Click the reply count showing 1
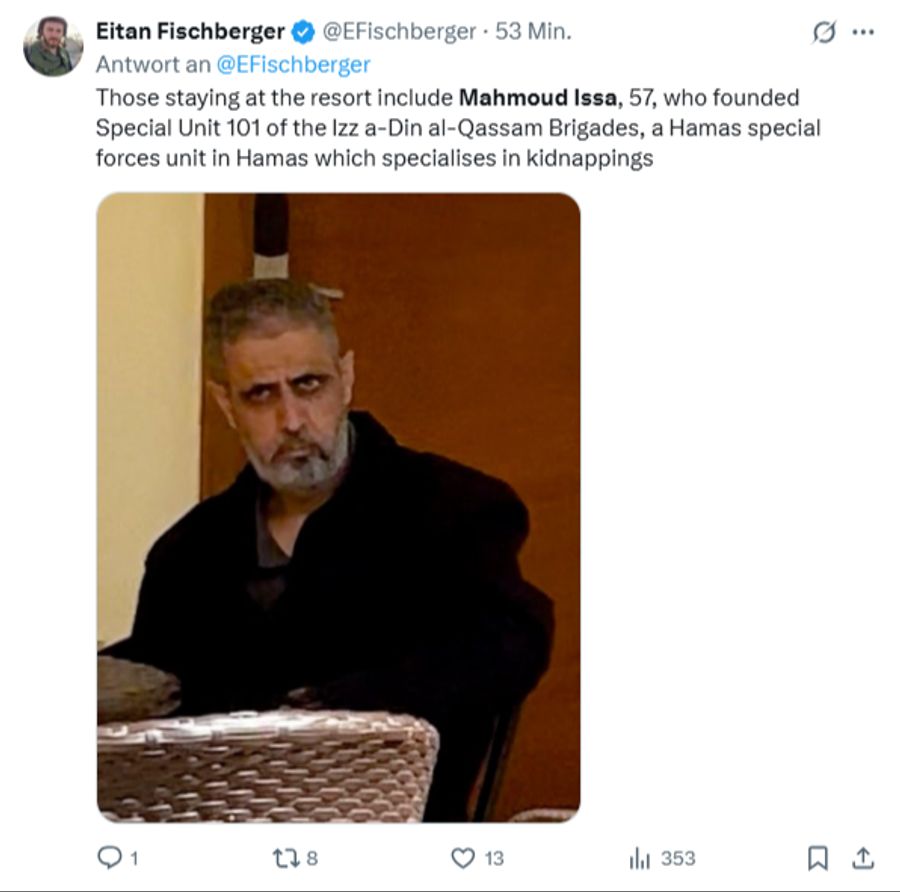This screenshot has height=892, width=900. [x=134, y=859]
